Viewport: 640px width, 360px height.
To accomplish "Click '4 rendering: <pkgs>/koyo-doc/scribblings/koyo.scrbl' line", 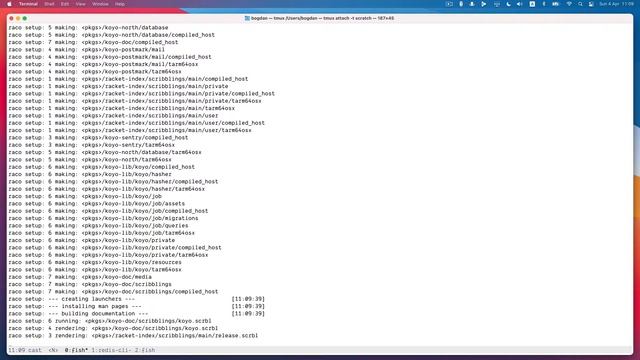I will tap(113, 329).
